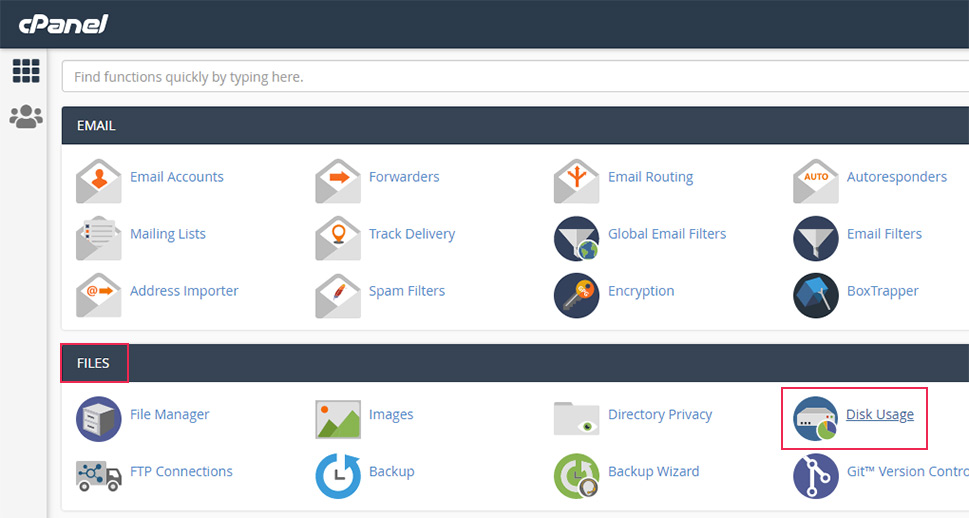Click the BoxTrapper icon

816,295
